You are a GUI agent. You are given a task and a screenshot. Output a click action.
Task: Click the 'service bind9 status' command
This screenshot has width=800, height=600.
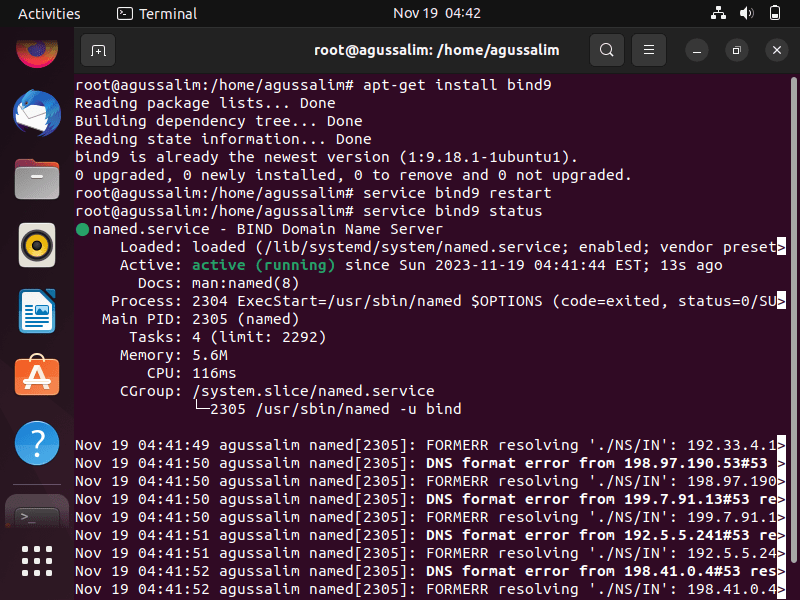point(453,211)
